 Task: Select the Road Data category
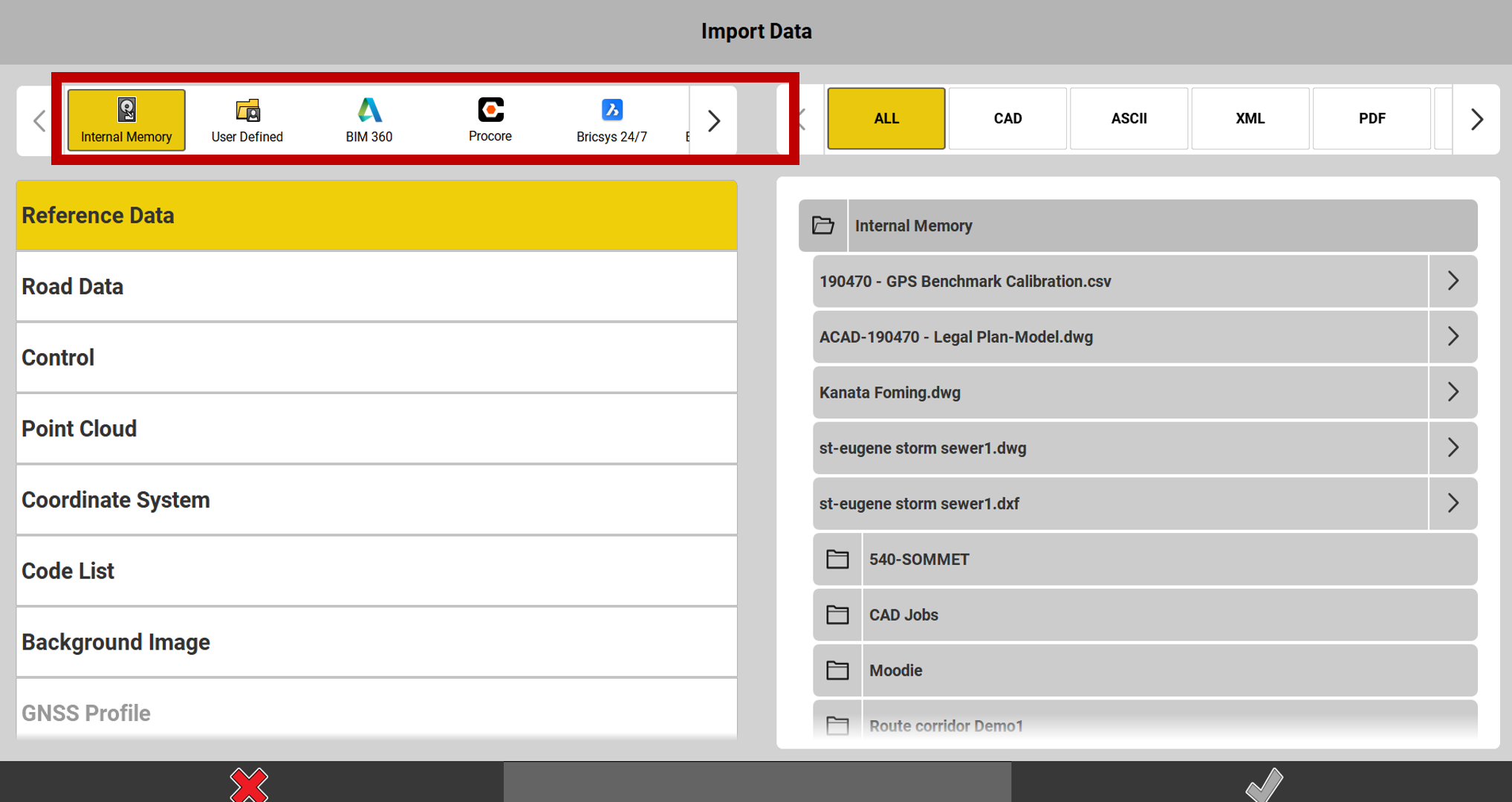pyautogui.click(x=376, y=286)
